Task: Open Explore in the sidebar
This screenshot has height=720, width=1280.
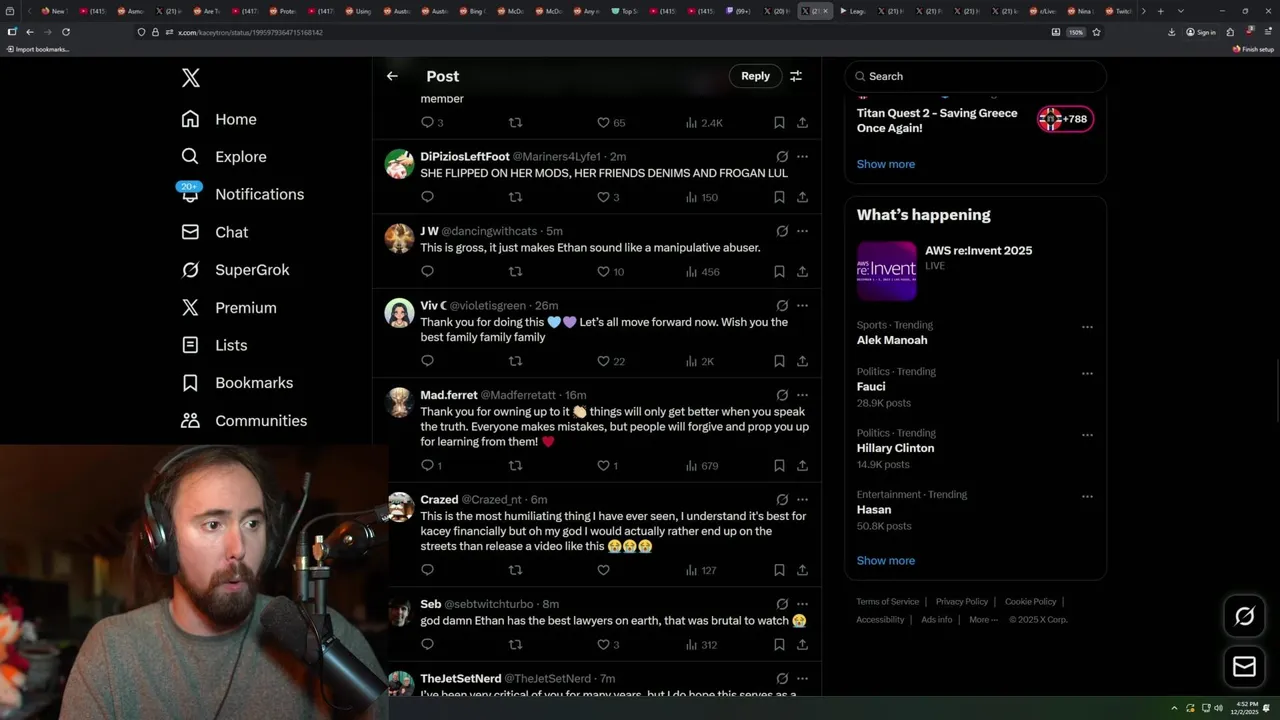Action: click(x=224, y=157)
